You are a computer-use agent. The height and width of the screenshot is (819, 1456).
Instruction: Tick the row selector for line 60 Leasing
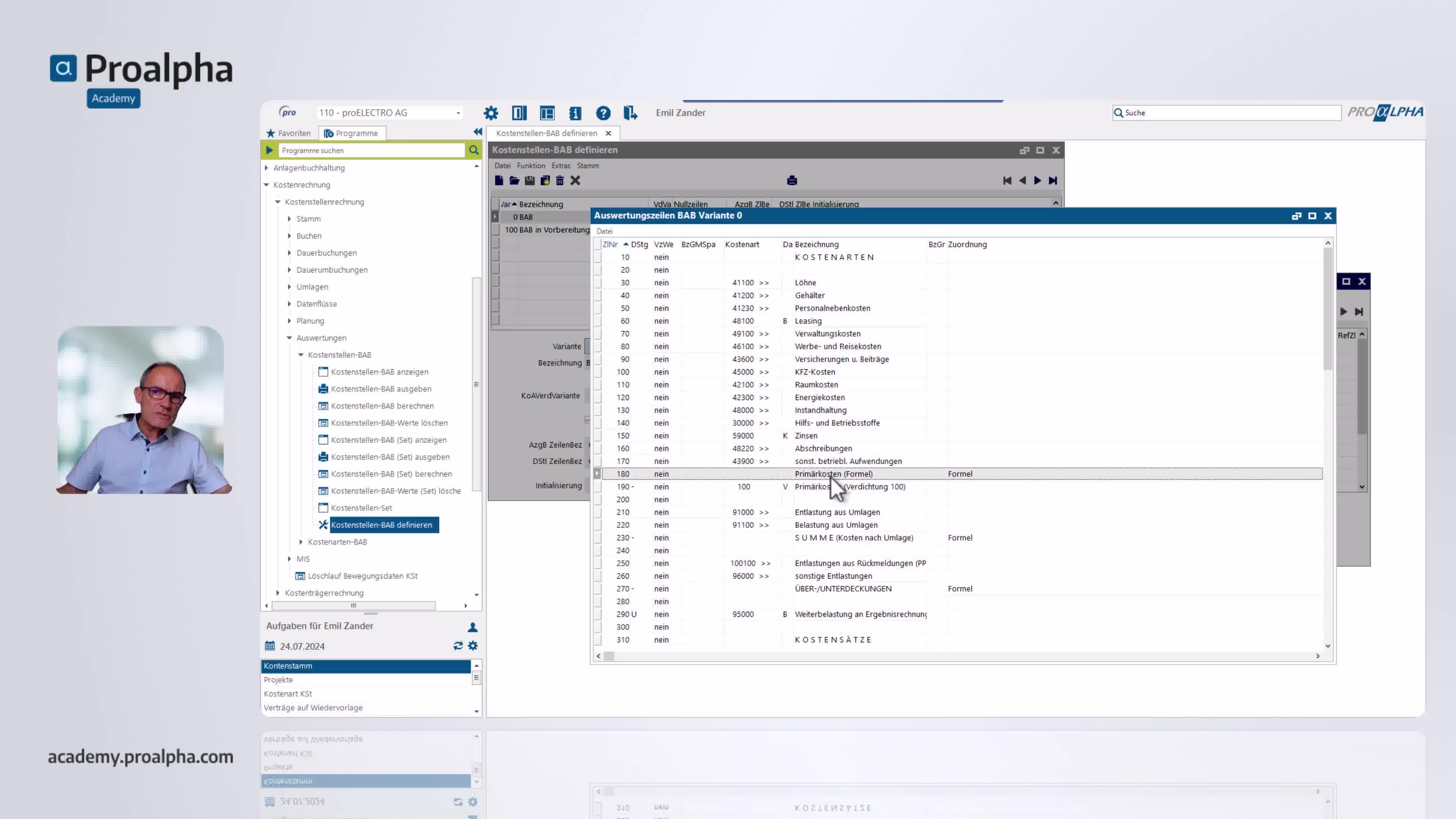(x=598, y=321)
